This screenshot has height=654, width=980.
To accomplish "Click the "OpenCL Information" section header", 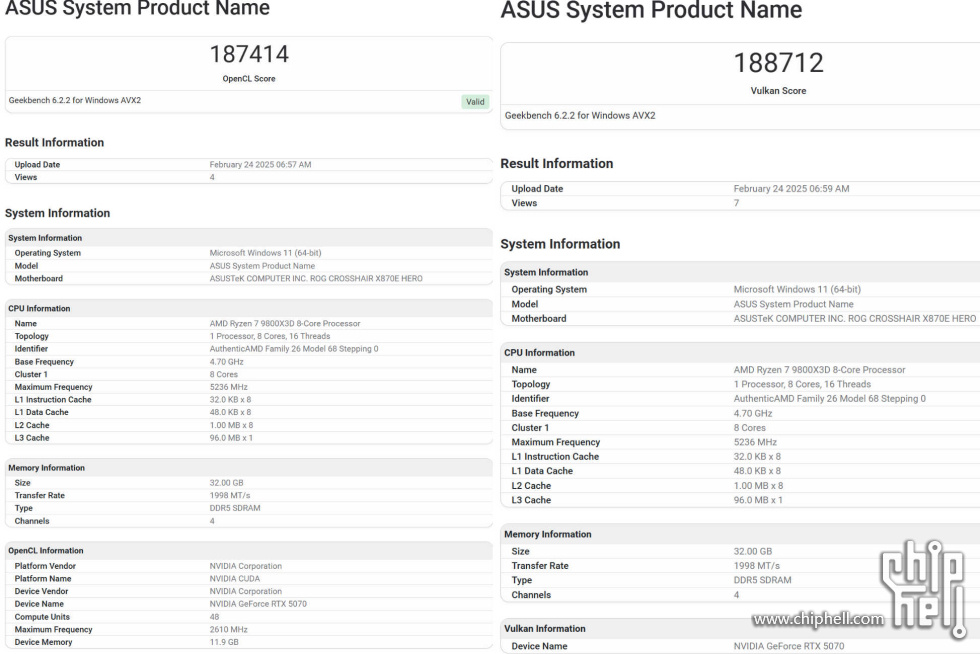I will coord(46,551).
